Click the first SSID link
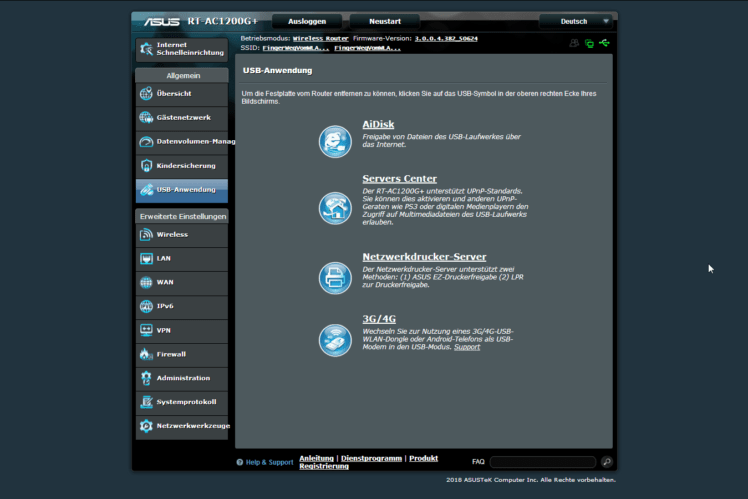The height and width of the screenshot is (499, 748). point(295,48)
